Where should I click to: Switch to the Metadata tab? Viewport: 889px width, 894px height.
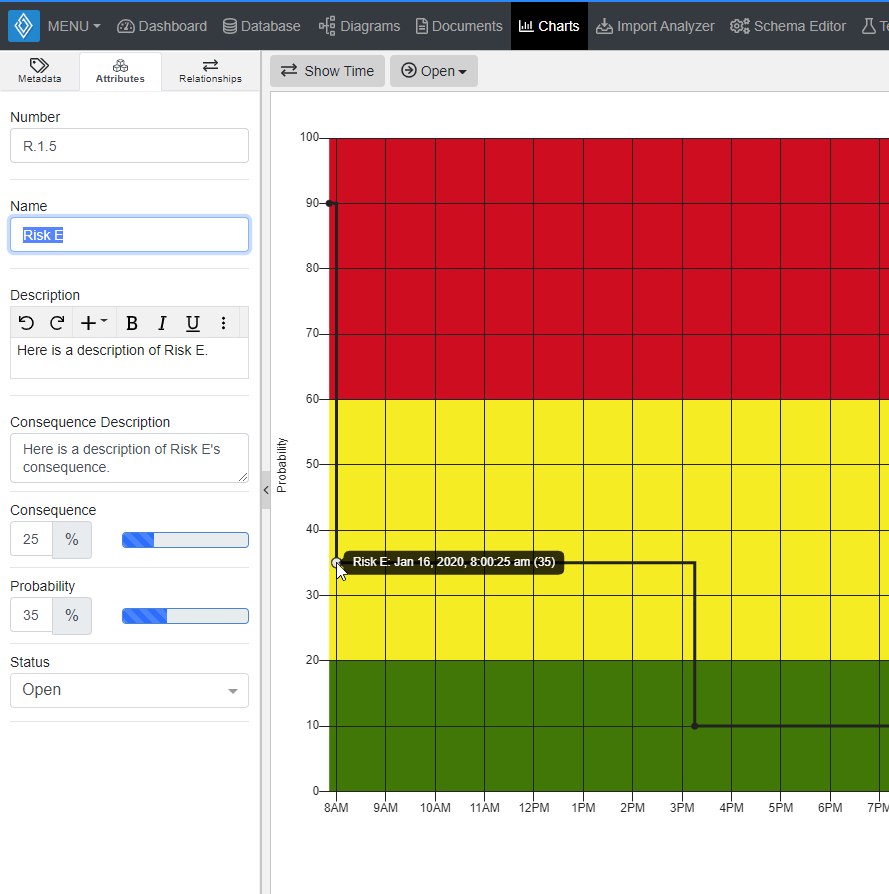coord(38,70)
